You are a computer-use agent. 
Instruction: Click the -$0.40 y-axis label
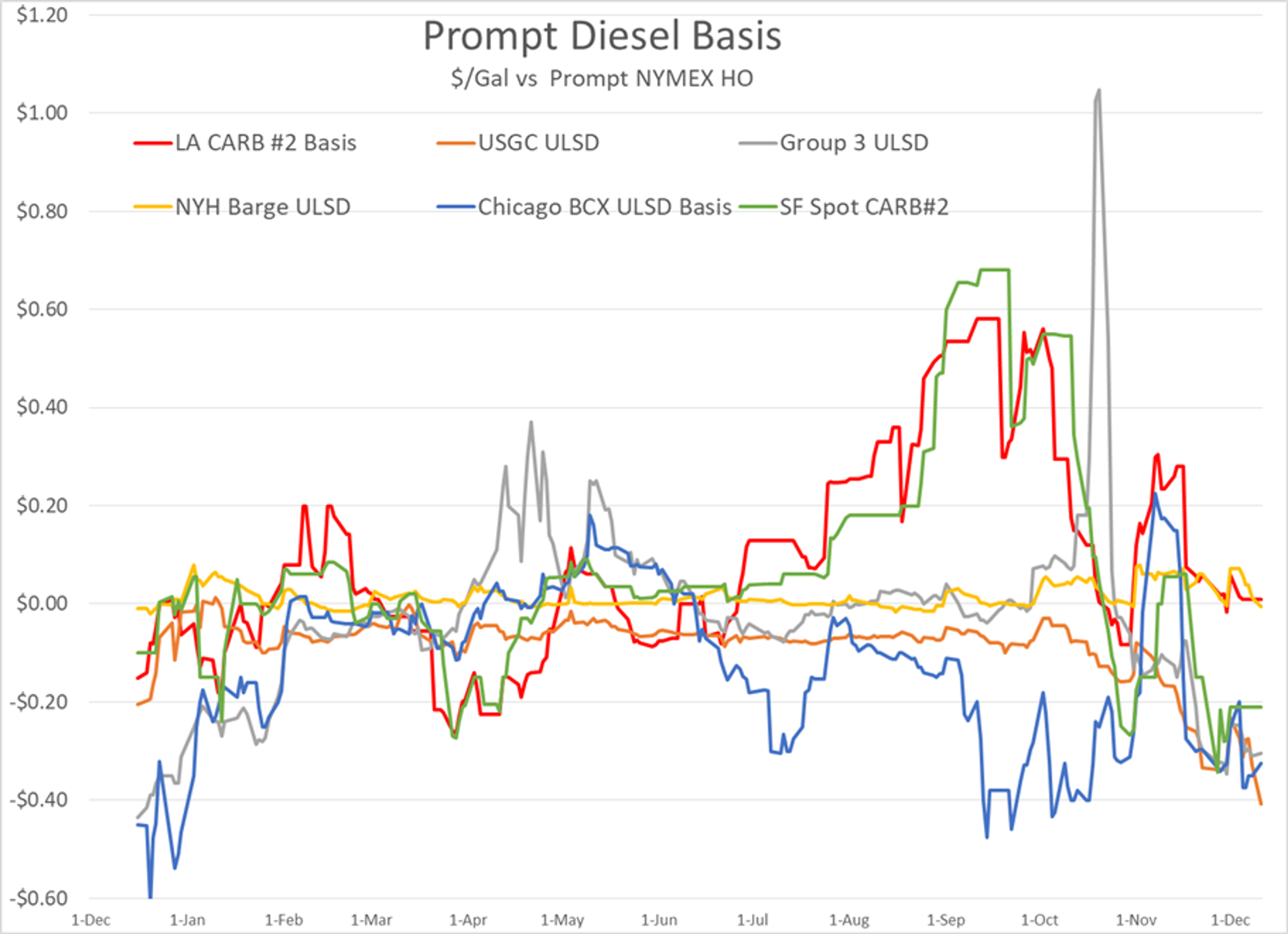click(x=38, y=800)
